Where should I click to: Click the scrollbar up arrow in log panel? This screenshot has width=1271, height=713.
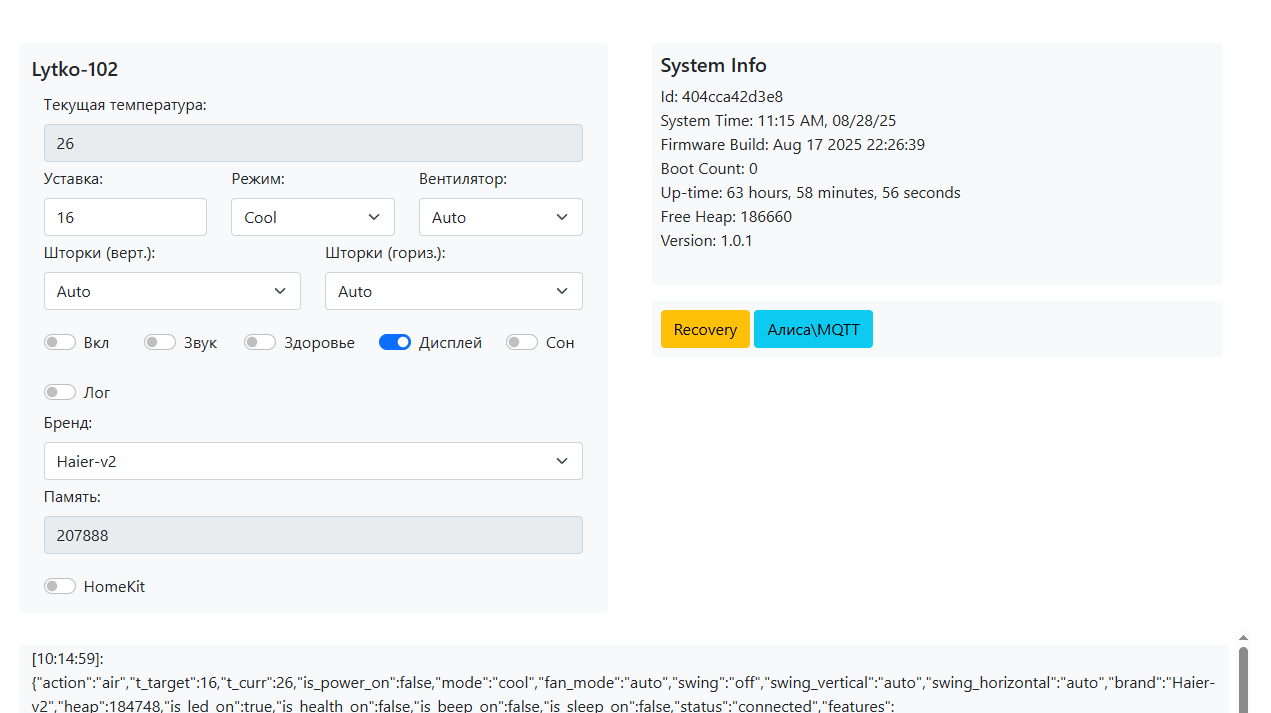click(1243, 638)
